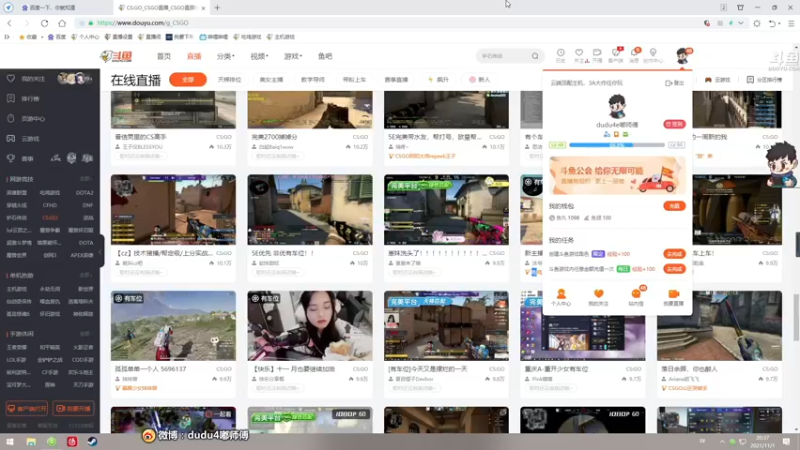Expand the 游戏 navigation dropdown
Image resolution: width=800 pixels, height=450 pixels.
click(293, 56)
